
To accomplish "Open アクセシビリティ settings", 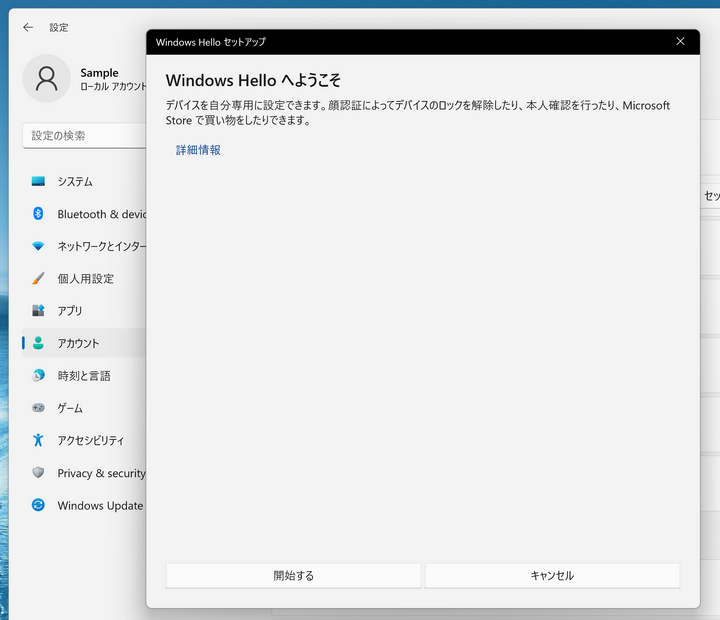I will click(84, 440).
